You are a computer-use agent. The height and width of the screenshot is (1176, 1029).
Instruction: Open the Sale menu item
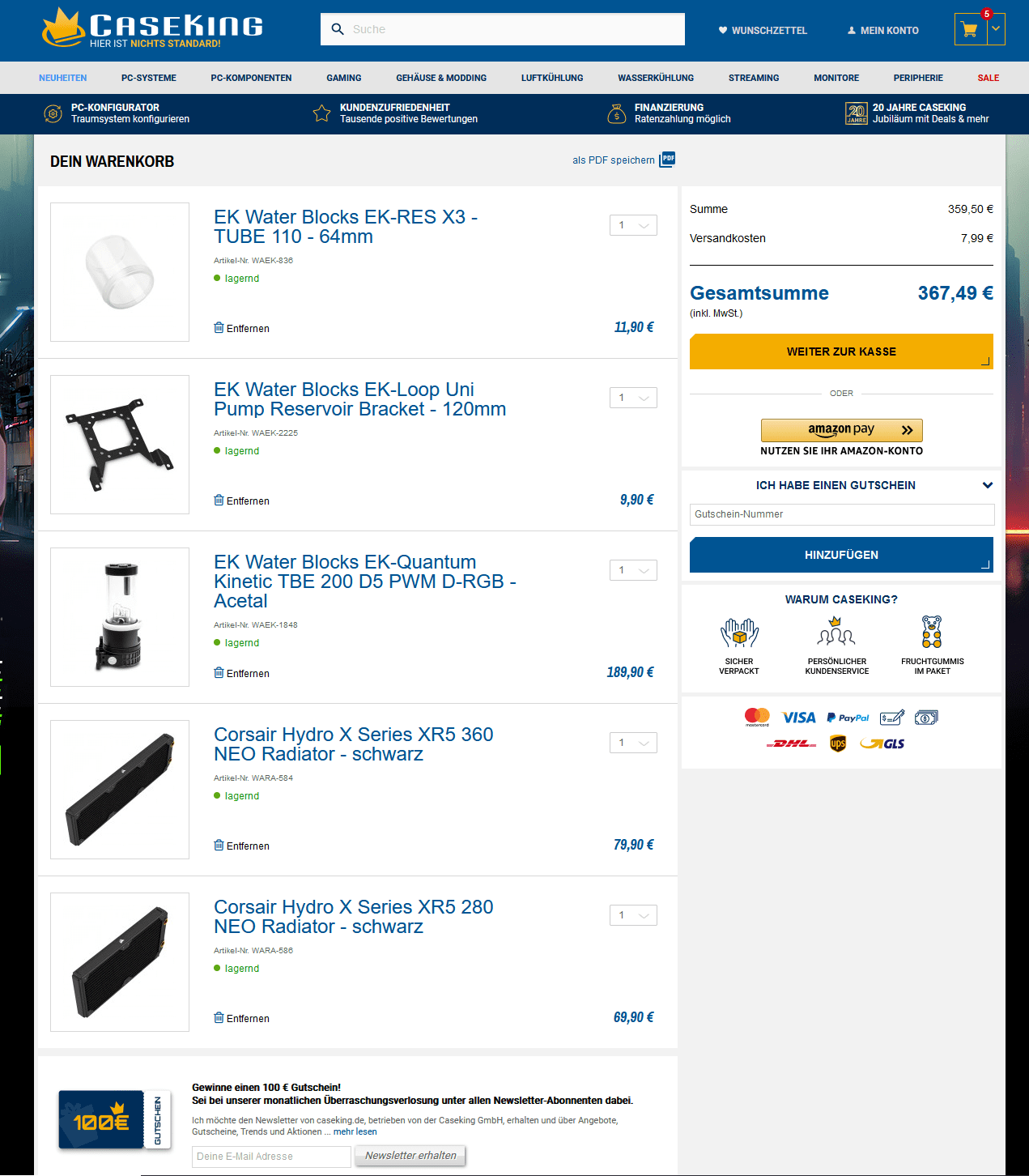[988, 78]
